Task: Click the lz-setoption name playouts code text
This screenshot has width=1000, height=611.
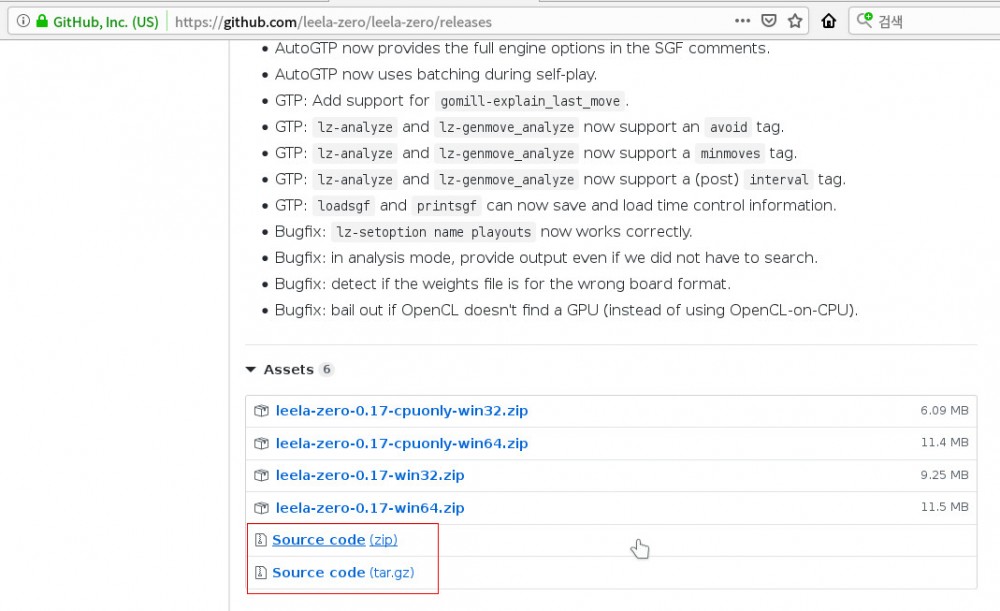Action: 434,232
